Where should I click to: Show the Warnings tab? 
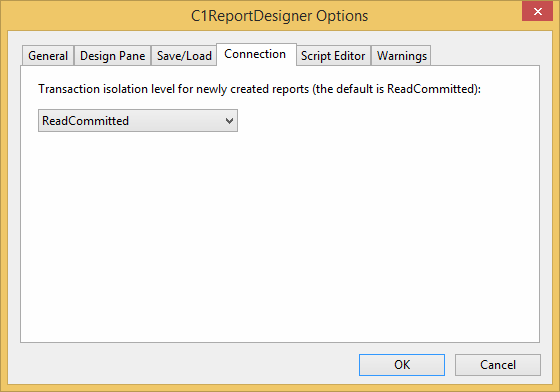click(x=401, y=56)
